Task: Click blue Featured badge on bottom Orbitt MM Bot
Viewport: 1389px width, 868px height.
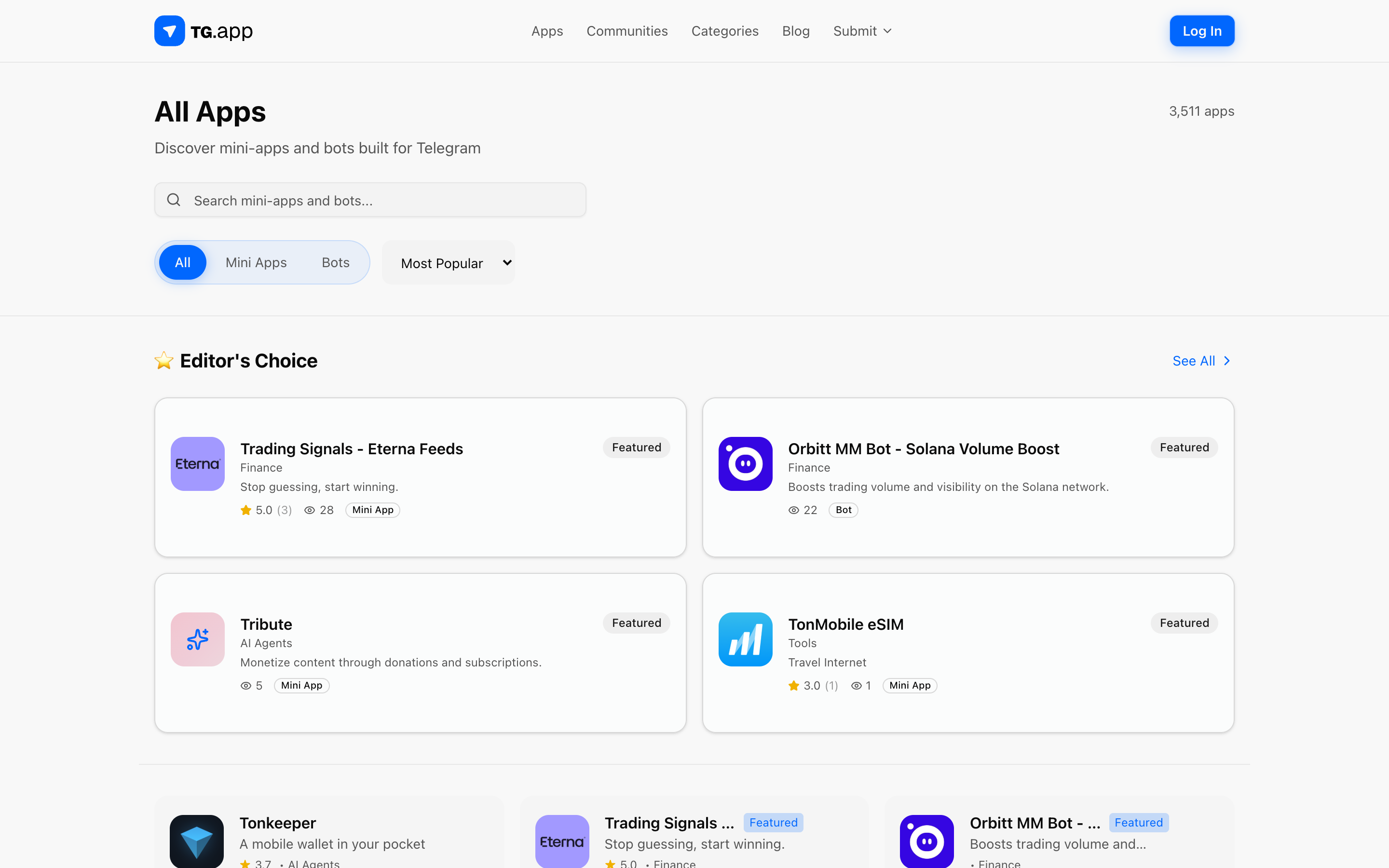Action: pyautogui.click(x=1139, y=823)
